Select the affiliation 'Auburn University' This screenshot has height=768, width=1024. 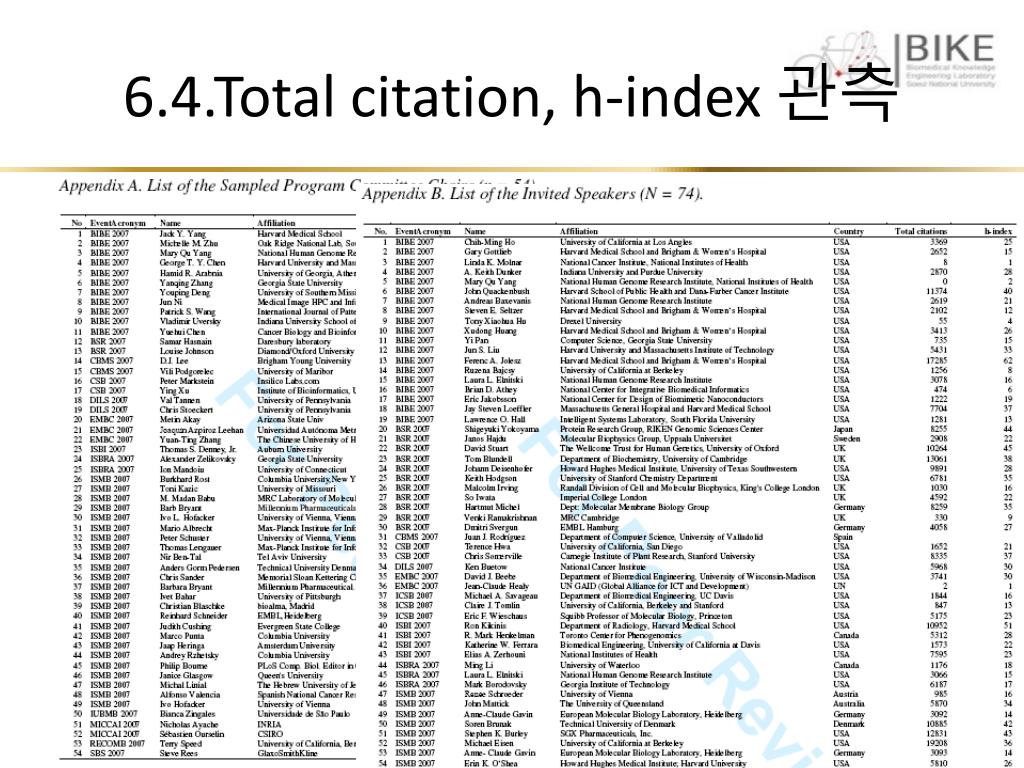[289, 449]
